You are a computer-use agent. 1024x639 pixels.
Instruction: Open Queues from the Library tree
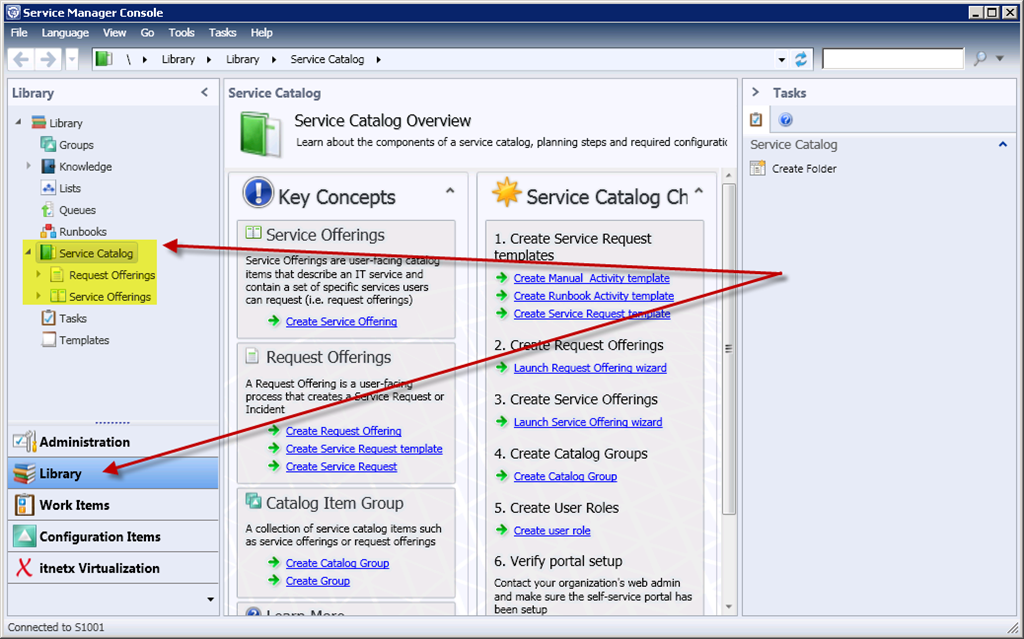[x=77, y=210]
